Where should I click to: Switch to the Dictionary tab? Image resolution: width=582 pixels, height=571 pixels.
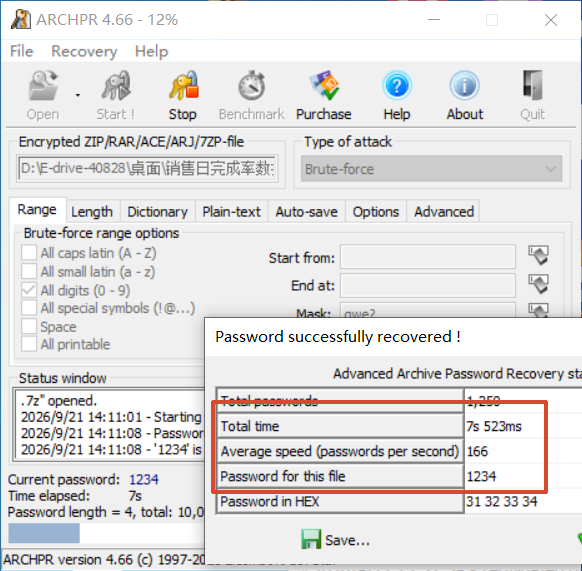(157, 212)
